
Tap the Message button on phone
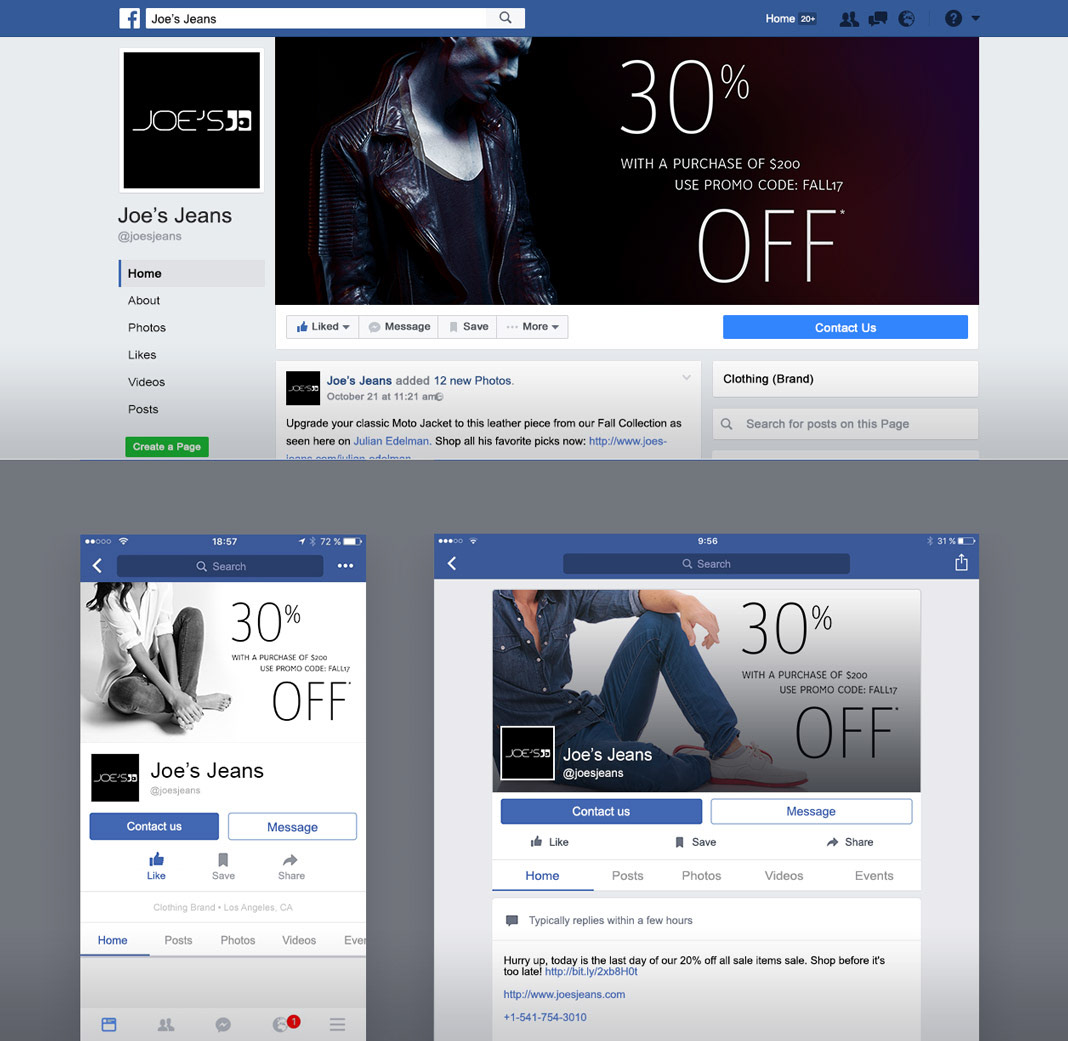[292, 826]
